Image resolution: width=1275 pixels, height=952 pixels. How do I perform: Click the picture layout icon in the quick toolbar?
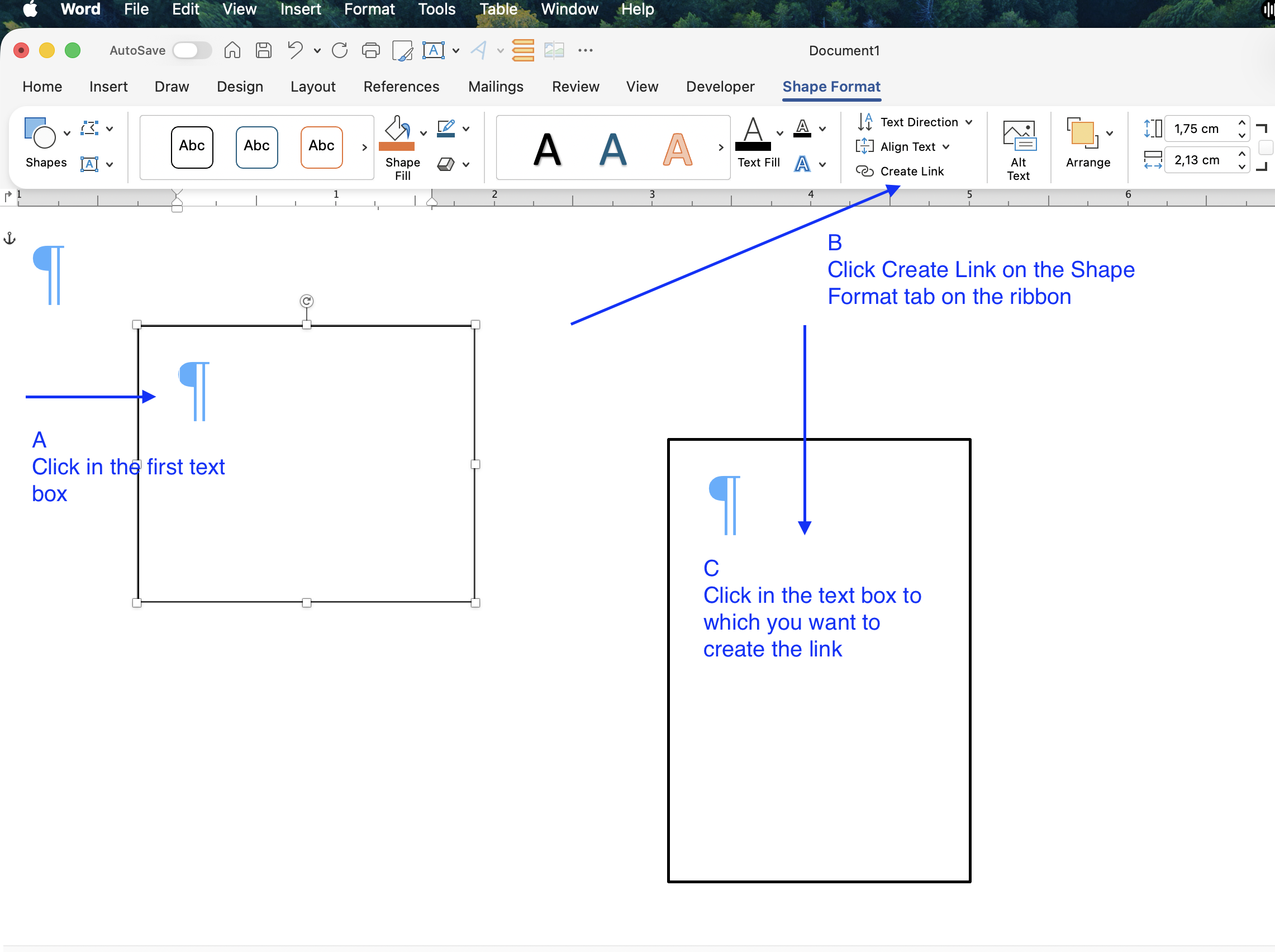pyautogui.click(x=554, y=50)
